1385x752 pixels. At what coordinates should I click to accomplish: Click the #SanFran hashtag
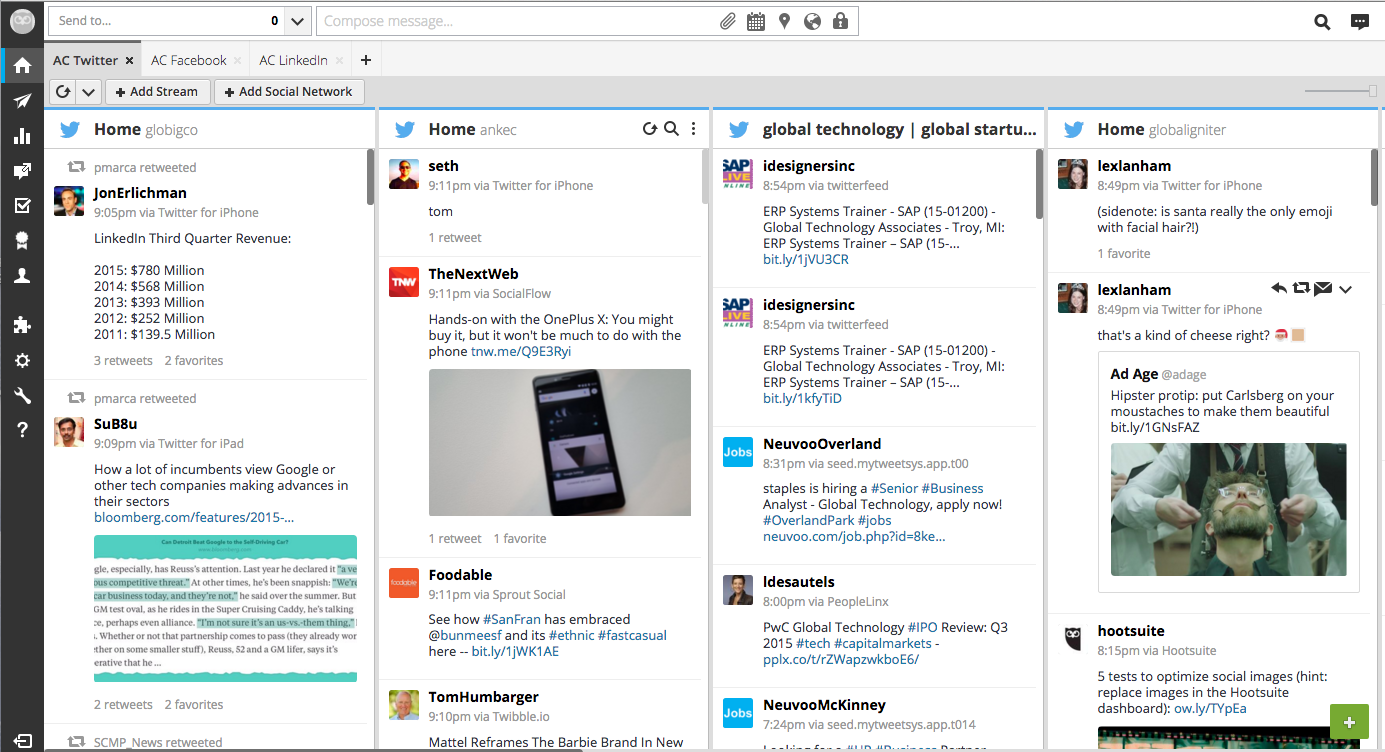[513, 619]
